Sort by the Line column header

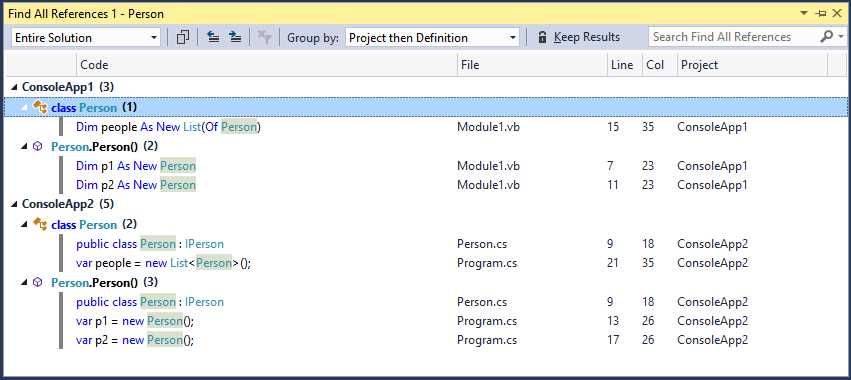click(x=625, y=65)
